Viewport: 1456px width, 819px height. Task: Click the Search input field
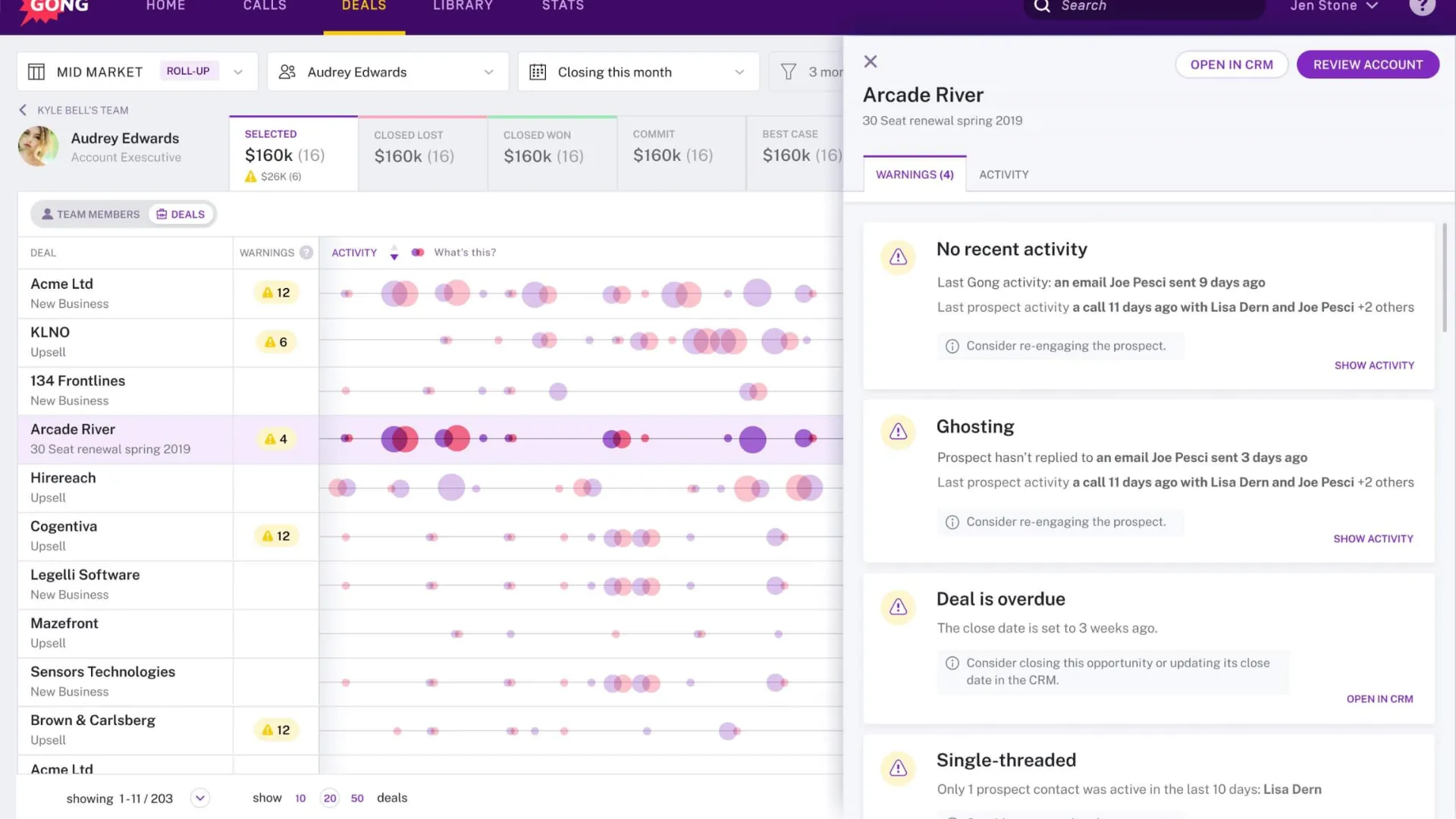coord(1145,6)
